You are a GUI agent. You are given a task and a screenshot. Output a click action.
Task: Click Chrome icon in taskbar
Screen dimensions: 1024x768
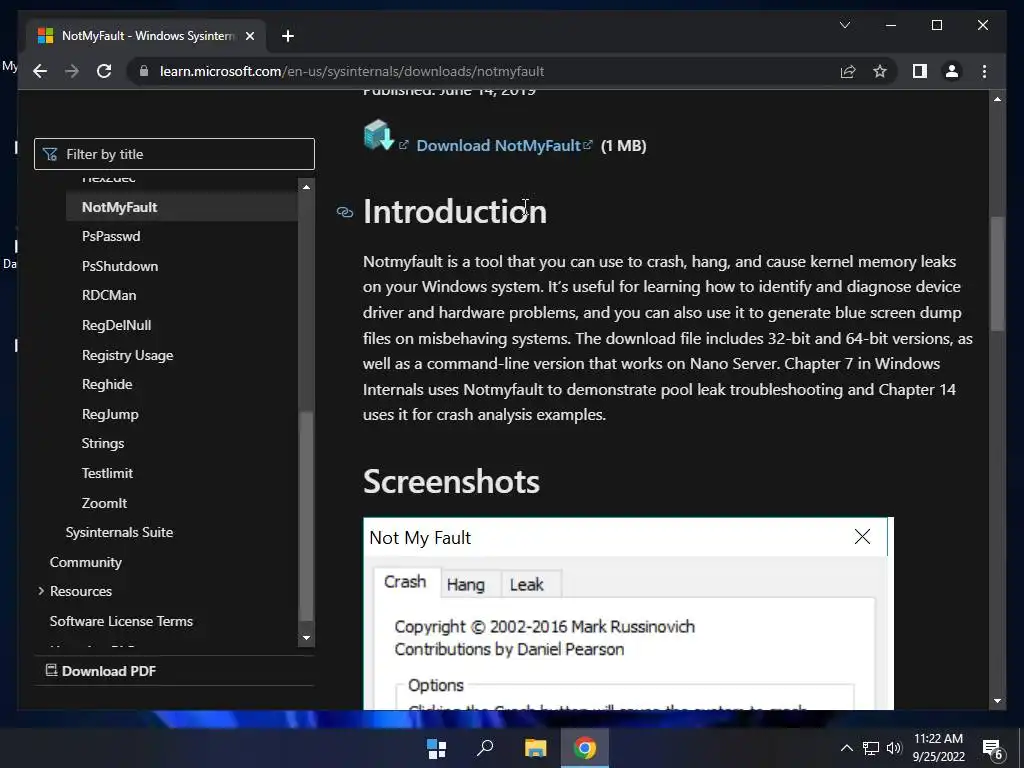click(585, 748)
